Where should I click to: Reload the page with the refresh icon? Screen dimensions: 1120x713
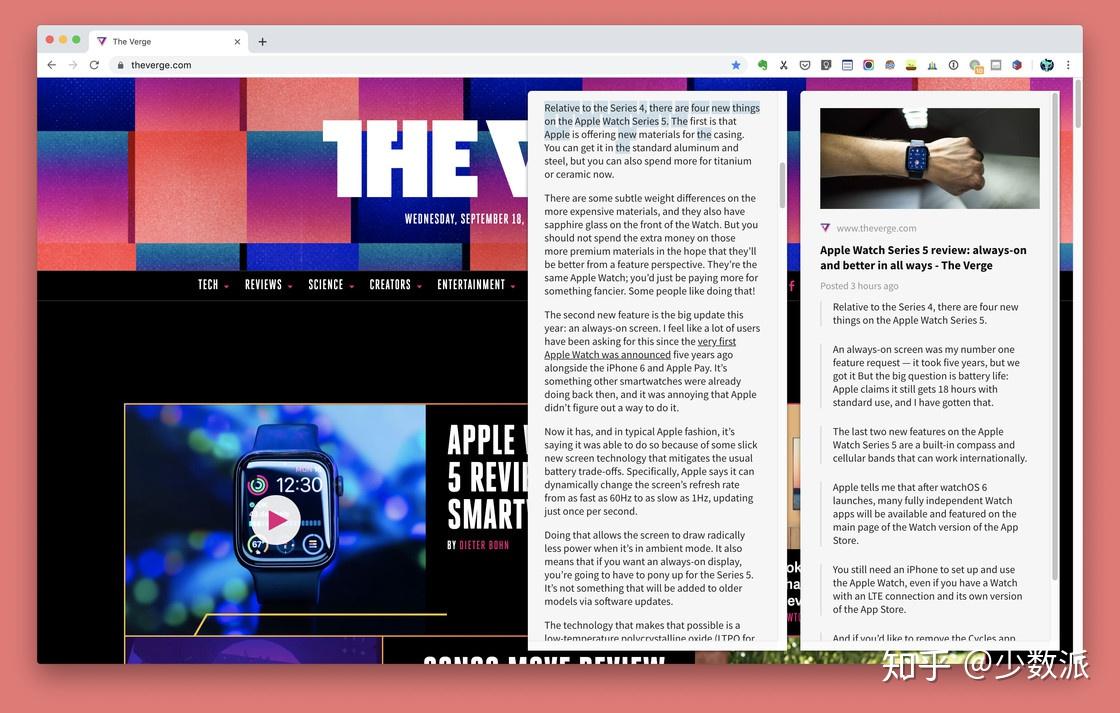coord(94,65)
